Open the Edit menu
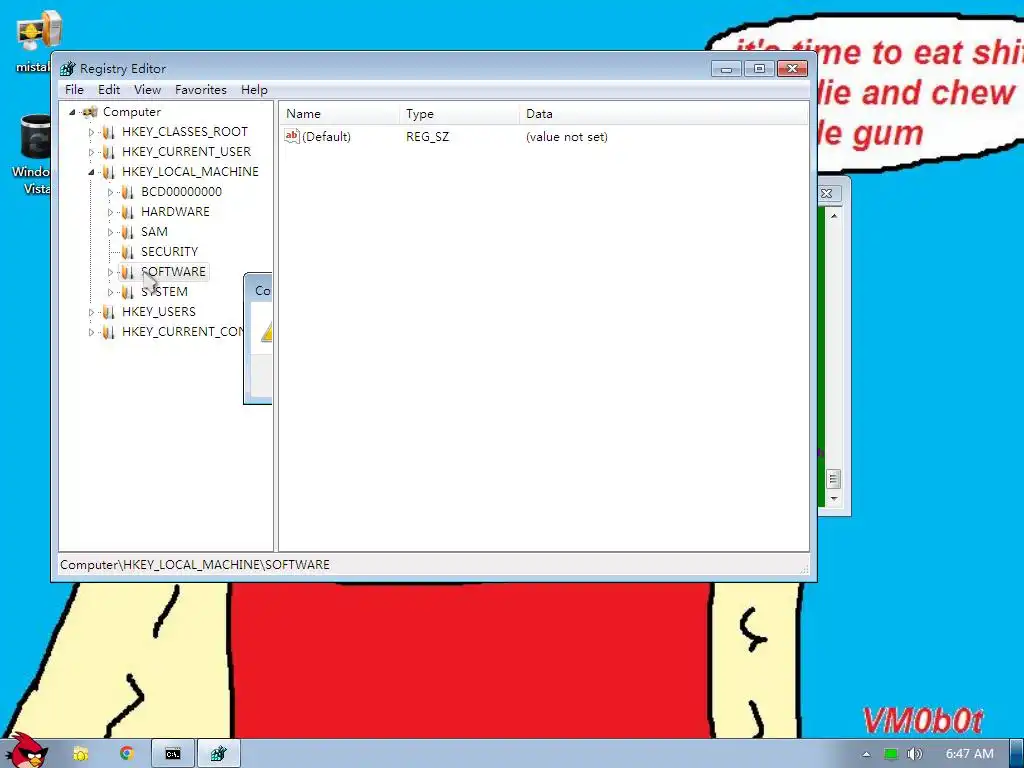 (x=109, y=89)
